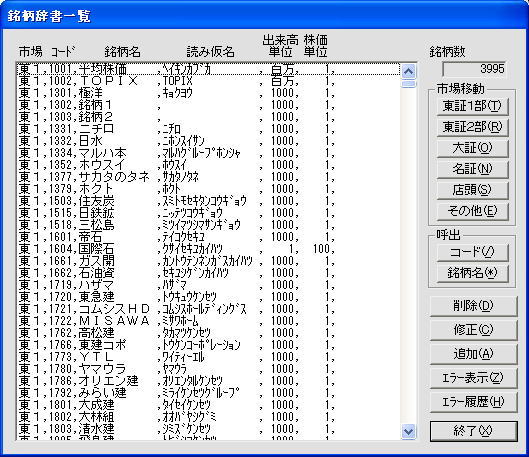This screenshot has width=529, height=457.
Task: Click the scrollbar down arrow
Action: pyautogui.click(x=409, y=431)
